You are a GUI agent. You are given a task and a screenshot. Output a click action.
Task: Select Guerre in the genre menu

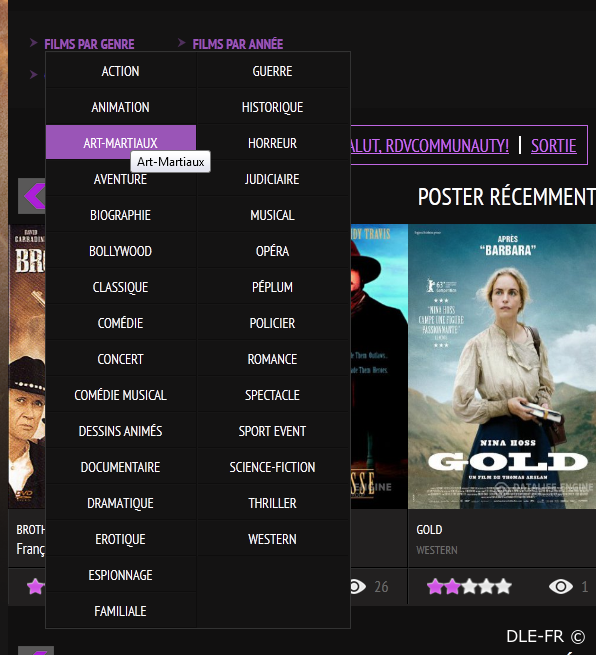point(272,71)
